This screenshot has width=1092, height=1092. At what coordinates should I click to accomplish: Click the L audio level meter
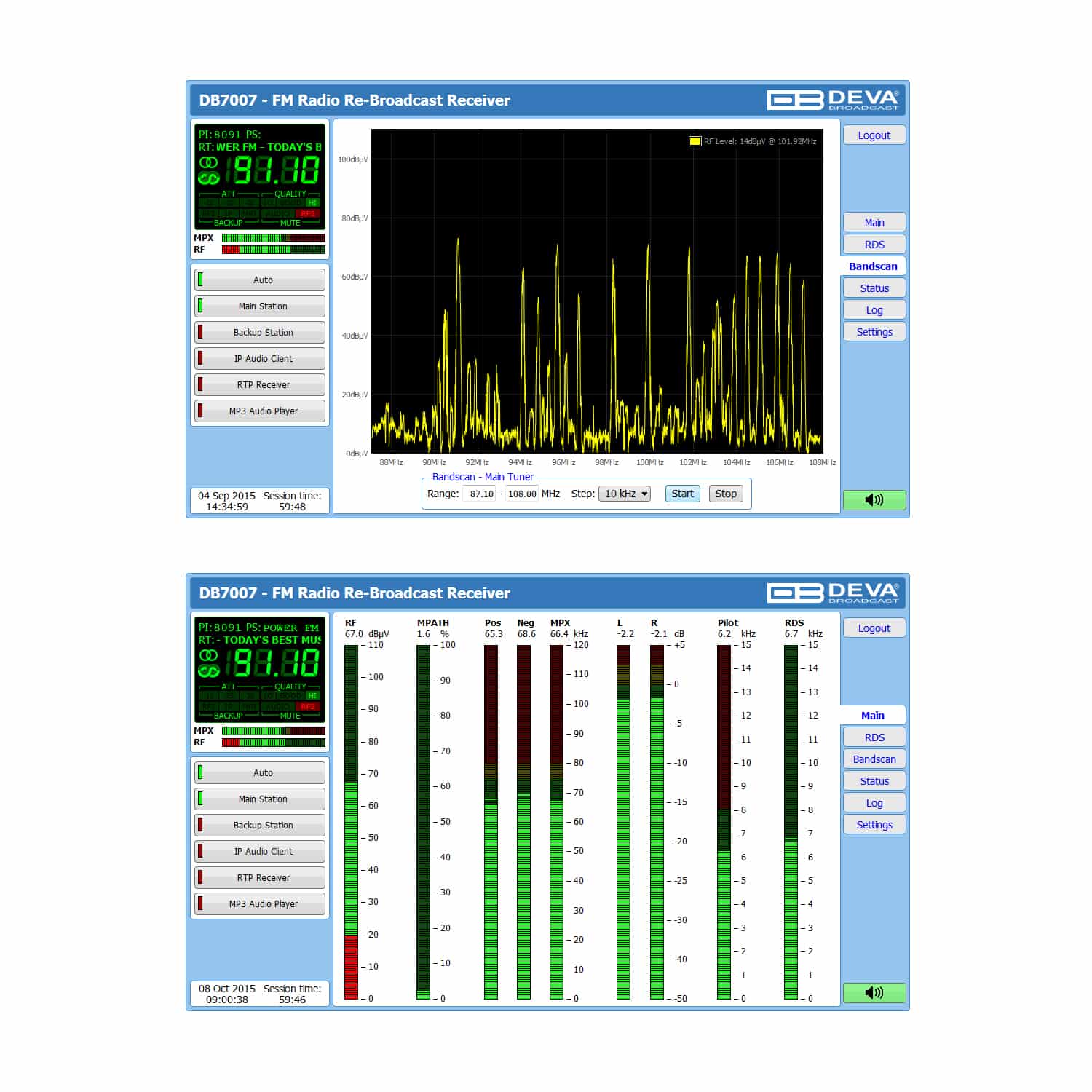tap(623, 822)
